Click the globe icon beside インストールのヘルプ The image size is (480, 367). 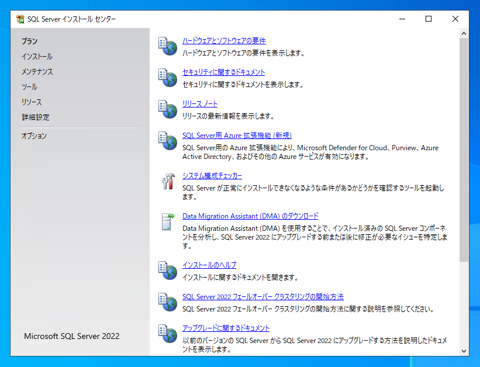tap(167, 270)
